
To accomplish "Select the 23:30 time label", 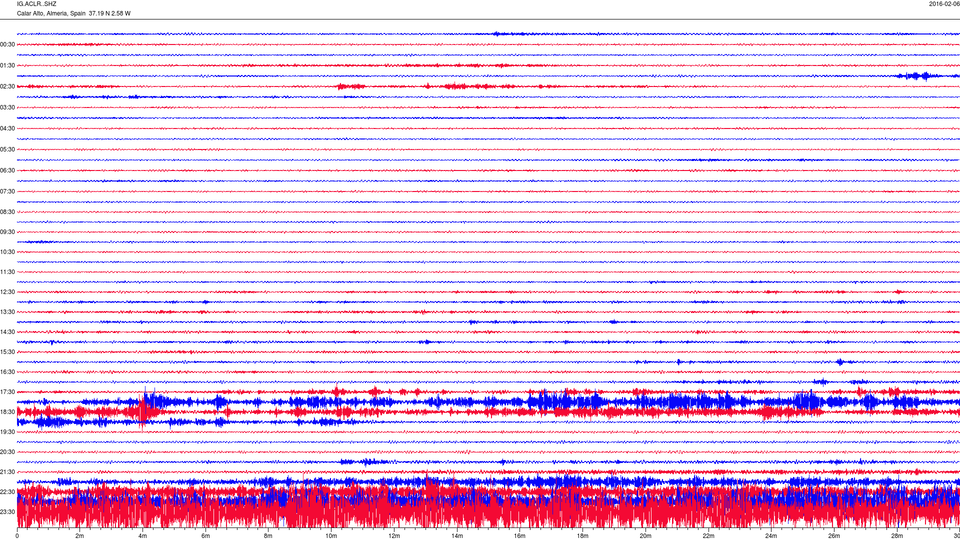I will (7, 512).
